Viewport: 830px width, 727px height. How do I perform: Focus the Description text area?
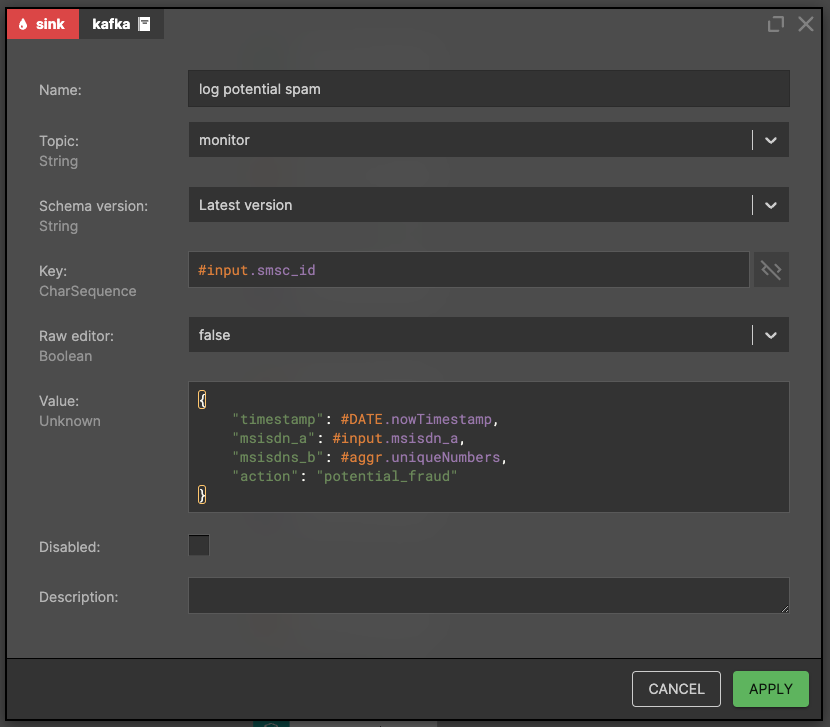tap(489, 596)
